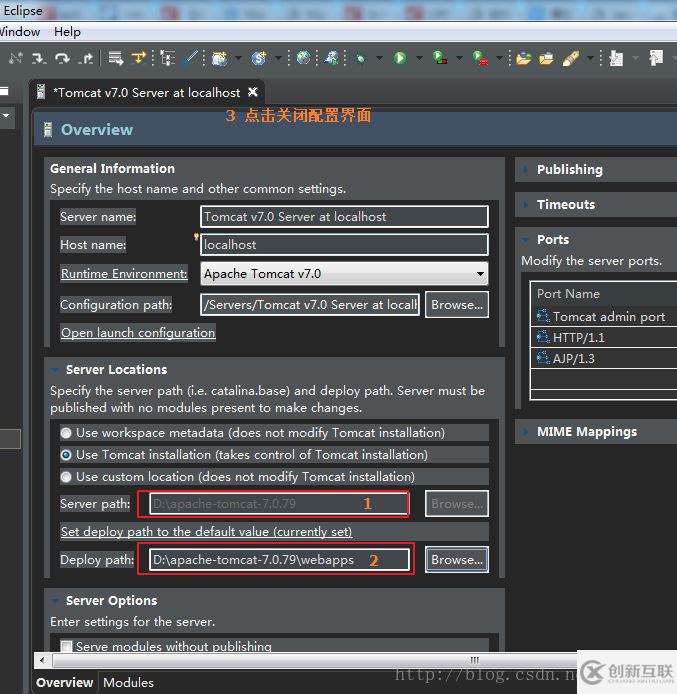Click the last toolbar icon on the right

click(656, 58)
